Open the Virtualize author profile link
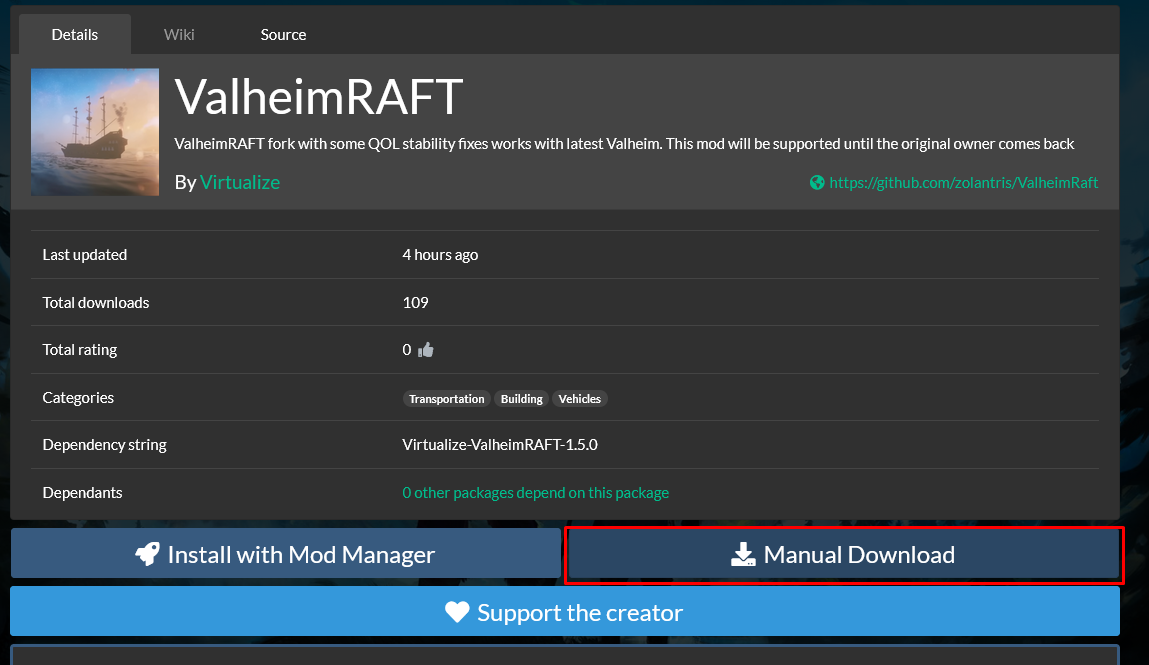The image size is (1149, 665). click(x=240, y=182)
